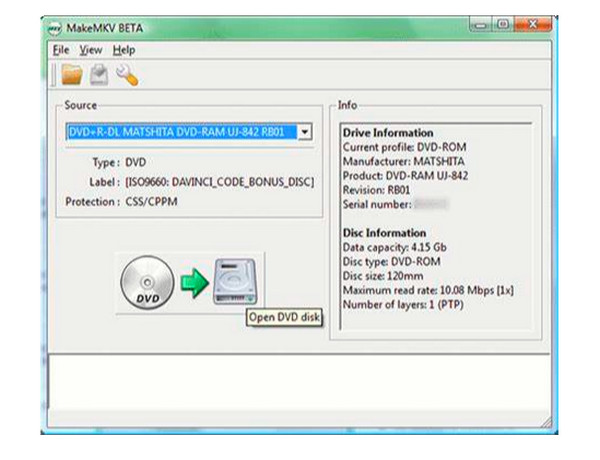Click the Drive Information heading
This screenshot has width=600, height=460.
pos(388,133)
